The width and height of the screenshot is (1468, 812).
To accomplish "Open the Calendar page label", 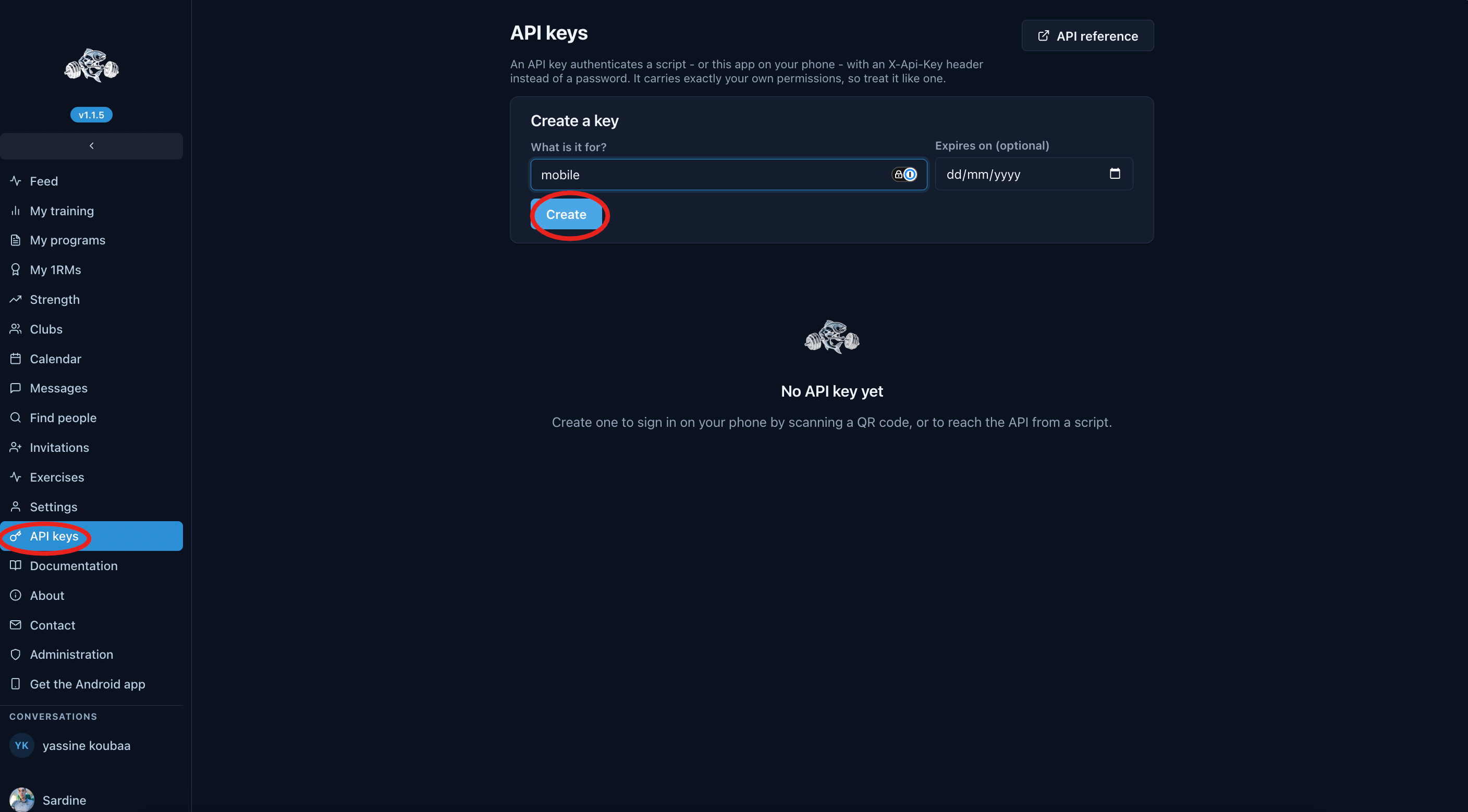I will click(55, 359).
